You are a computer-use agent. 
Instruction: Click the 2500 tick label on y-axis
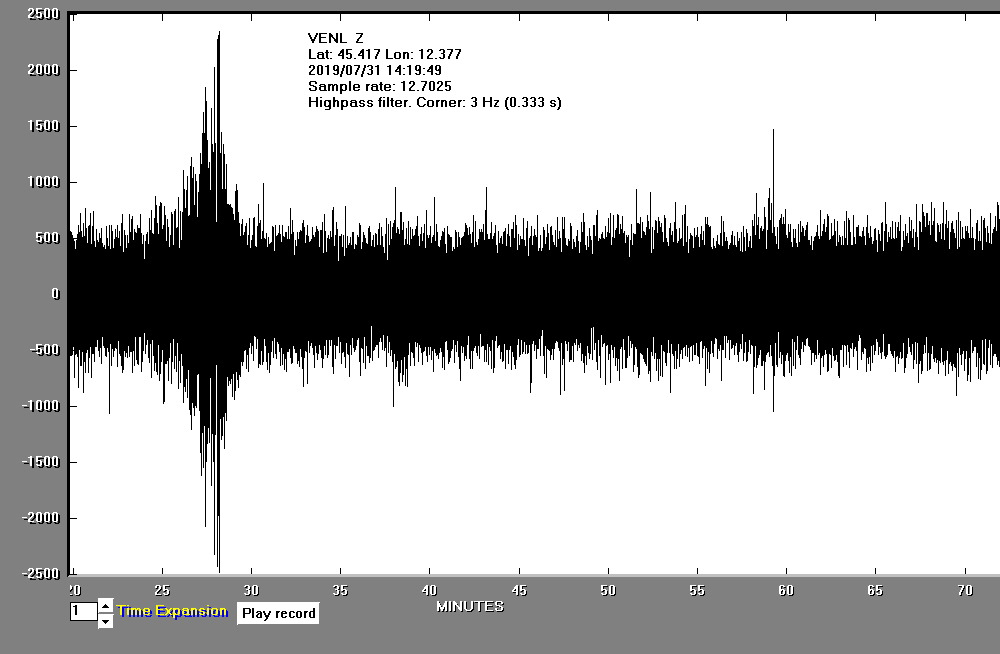pos(43,15)
